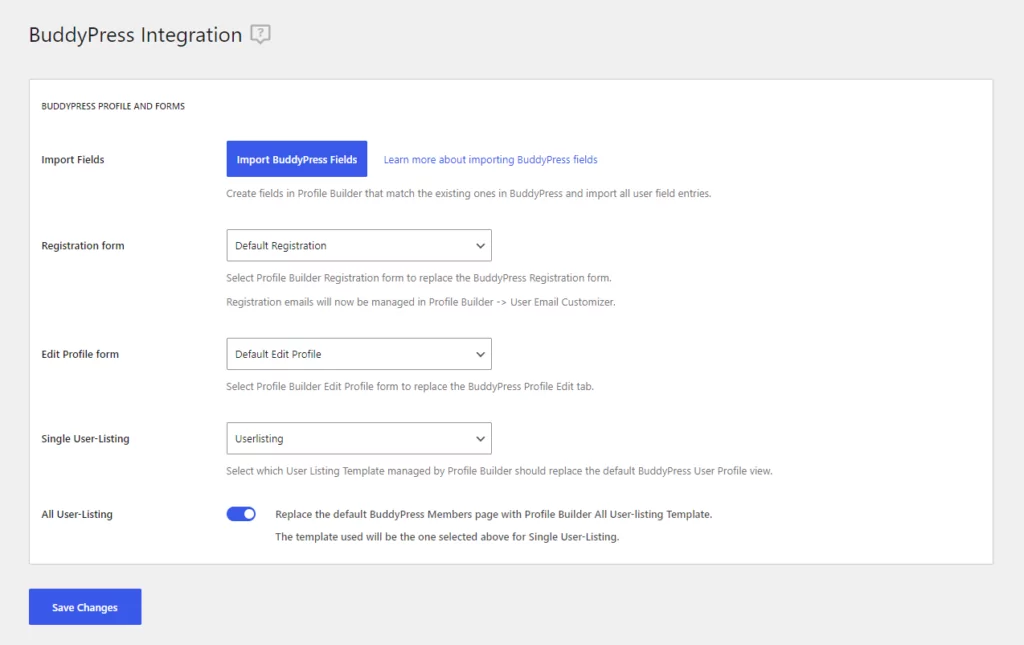Open the Userlisting dropdown

pos(359,438)
